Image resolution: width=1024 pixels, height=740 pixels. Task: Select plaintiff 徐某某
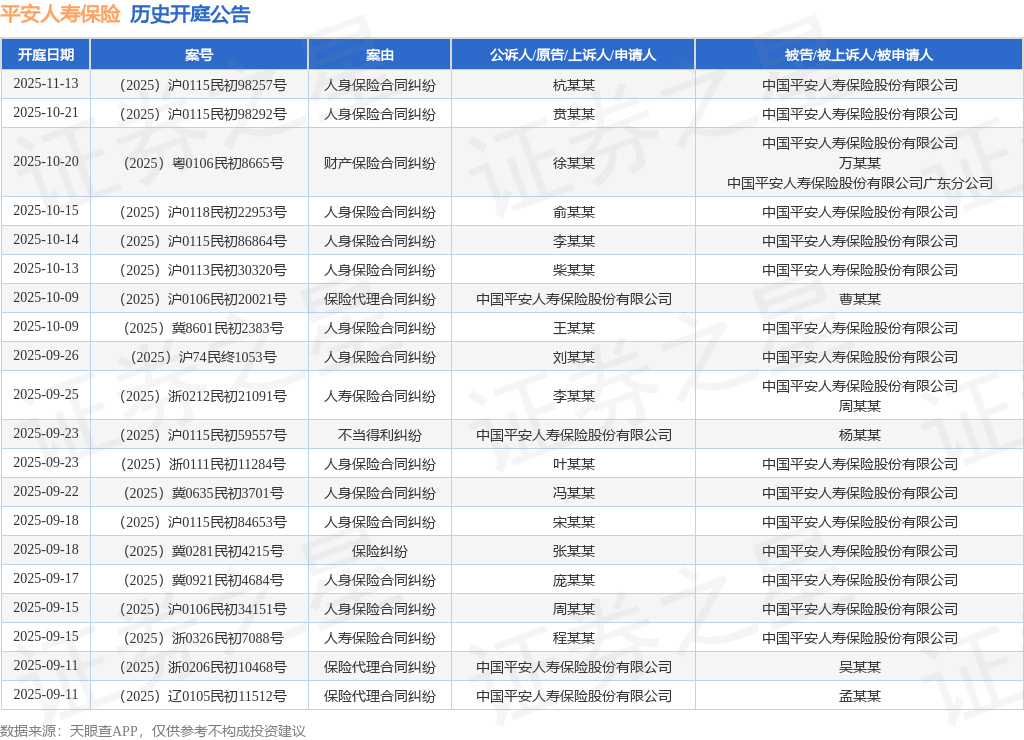[573, 163]
